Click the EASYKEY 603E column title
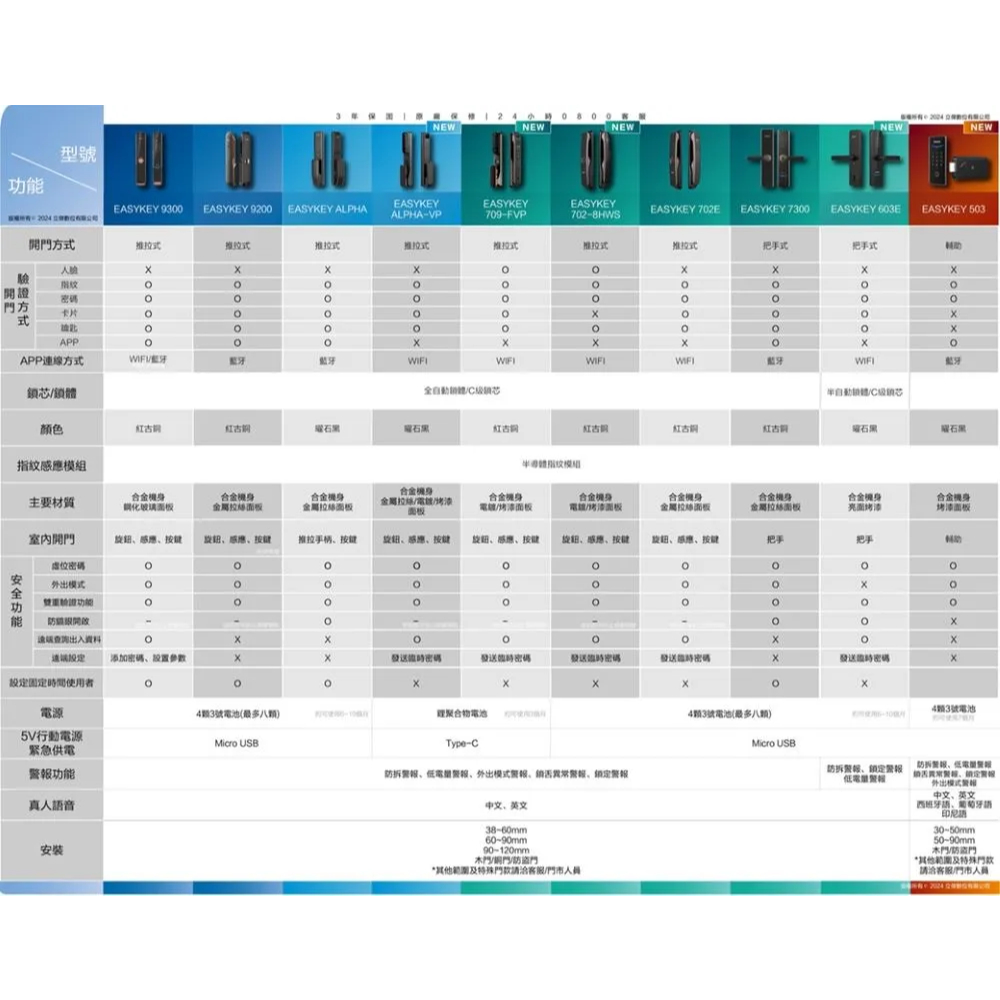This screenshot has width=1000, height=1000. 865,210
